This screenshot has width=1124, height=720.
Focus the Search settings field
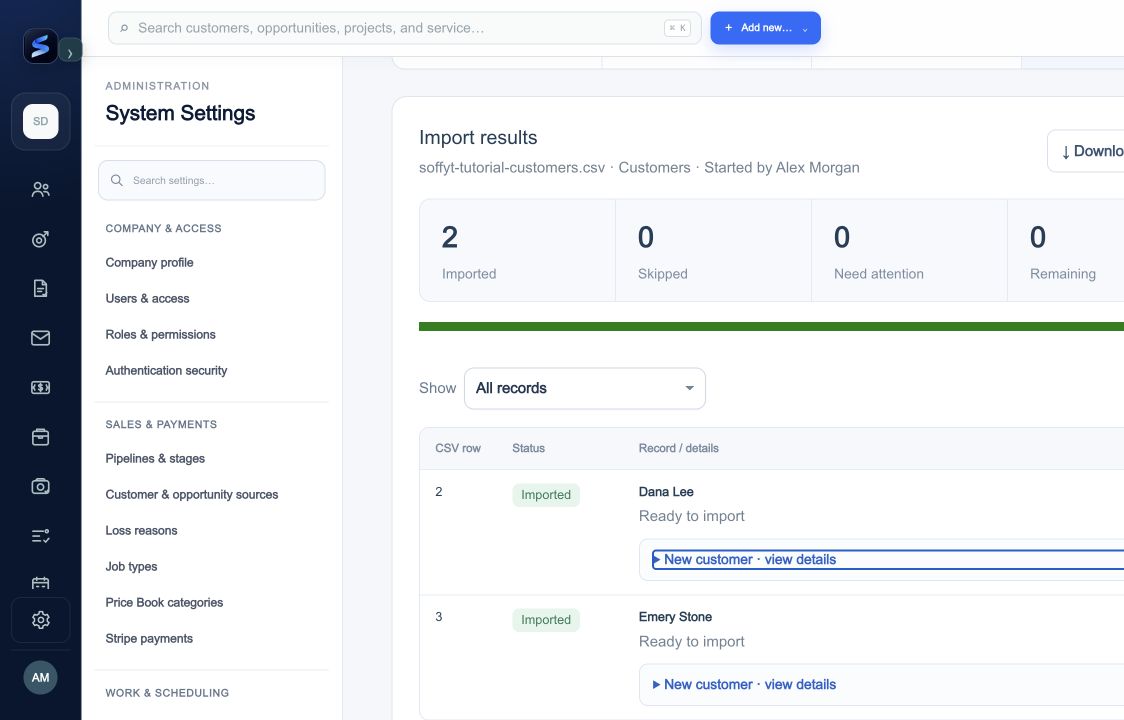pyautogui.click(x=211, y=180)
